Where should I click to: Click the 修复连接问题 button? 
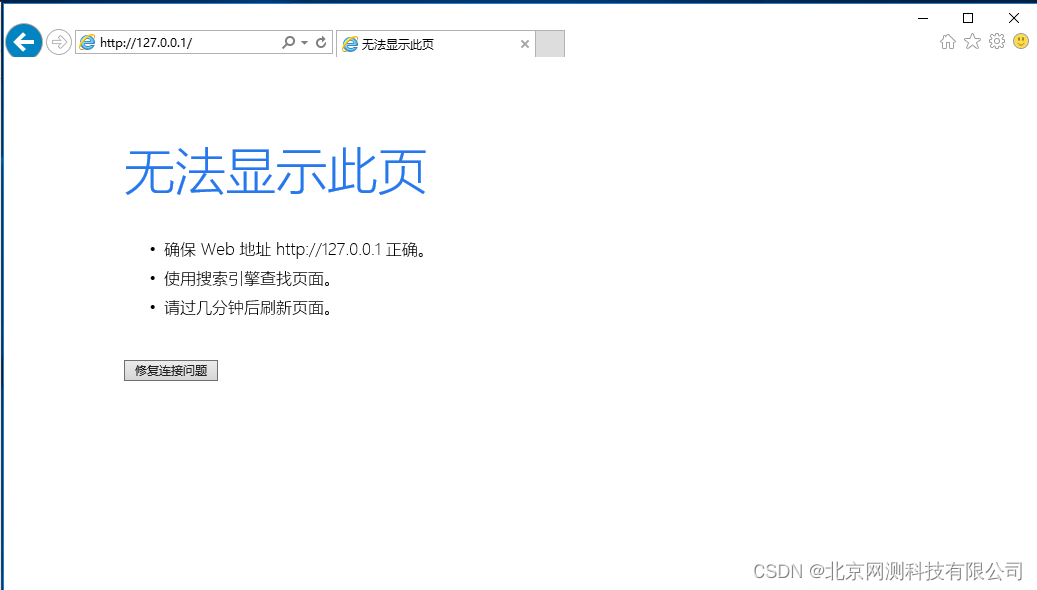(x=170, y=370)
